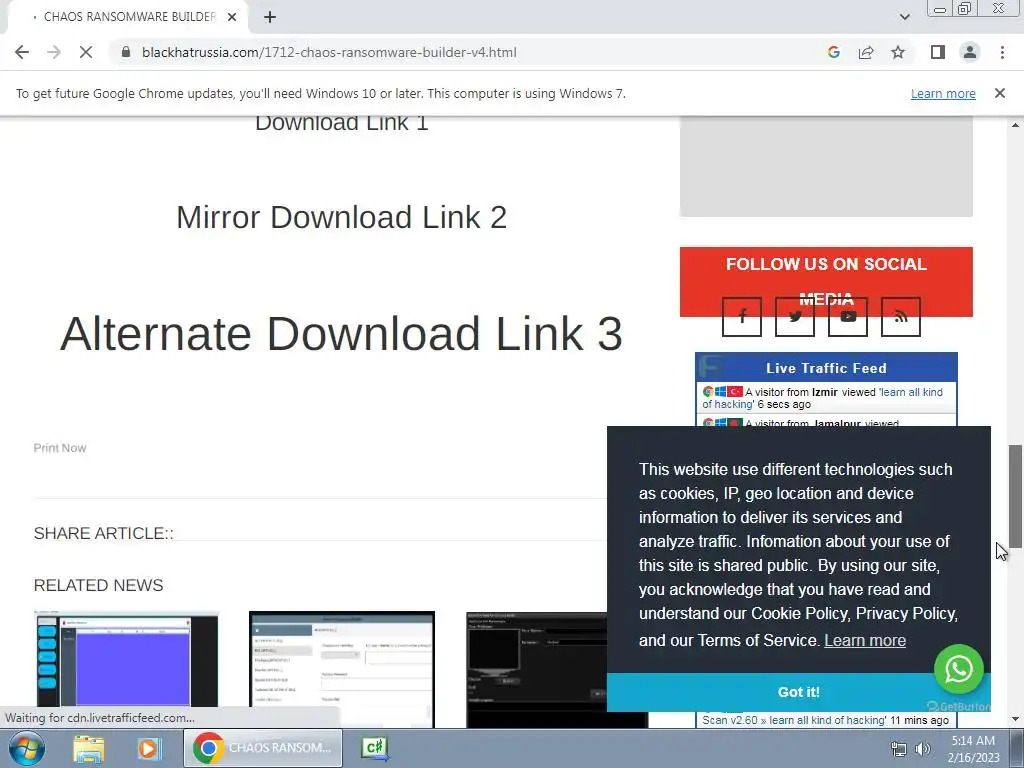This screenshot has height=768, width=1024.
Task: Open Chrome side panel
Action: click(x=938, y=52)
